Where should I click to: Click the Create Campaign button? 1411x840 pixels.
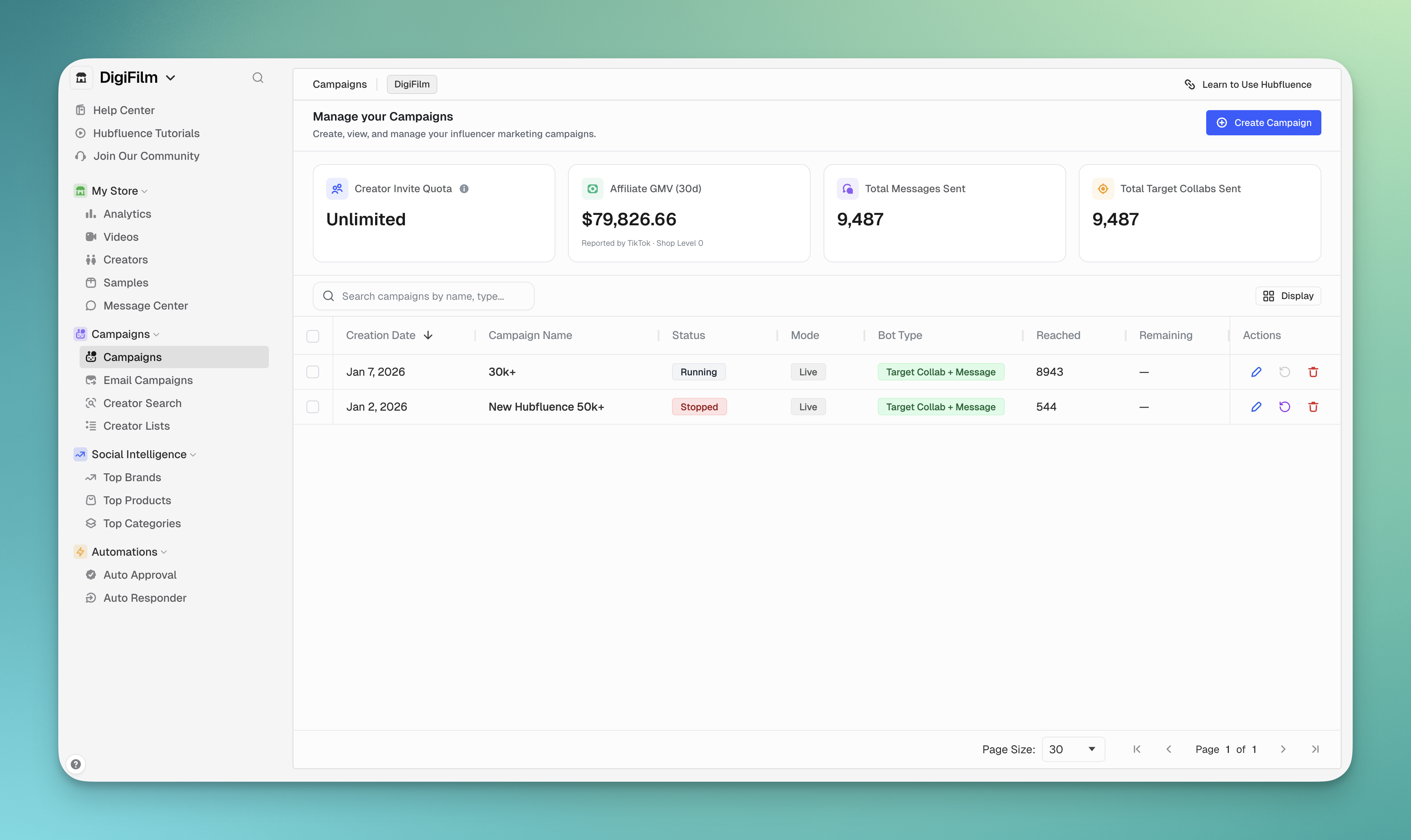[1263, 122]
